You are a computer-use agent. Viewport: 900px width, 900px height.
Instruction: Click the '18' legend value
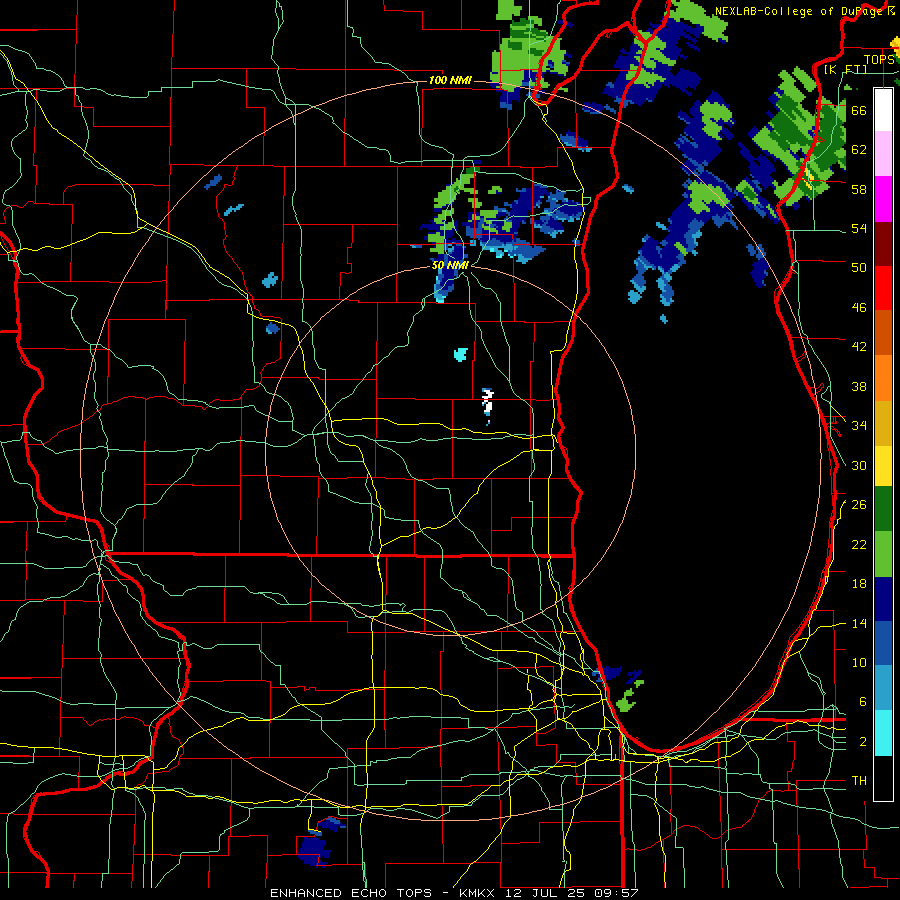859,584
